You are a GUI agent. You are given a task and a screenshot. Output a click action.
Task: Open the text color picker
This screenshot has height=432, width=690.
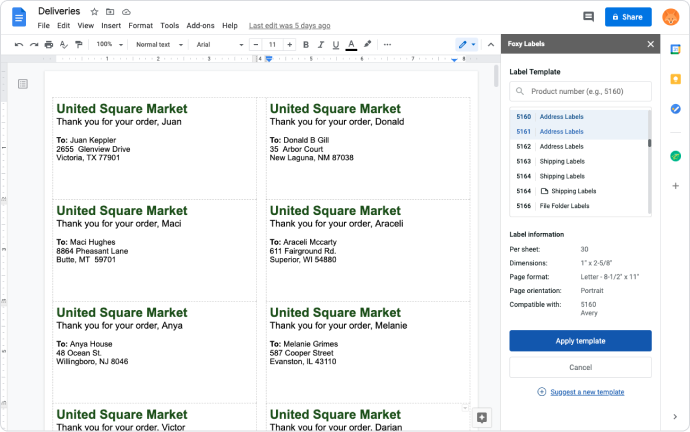tap(351, 44)
